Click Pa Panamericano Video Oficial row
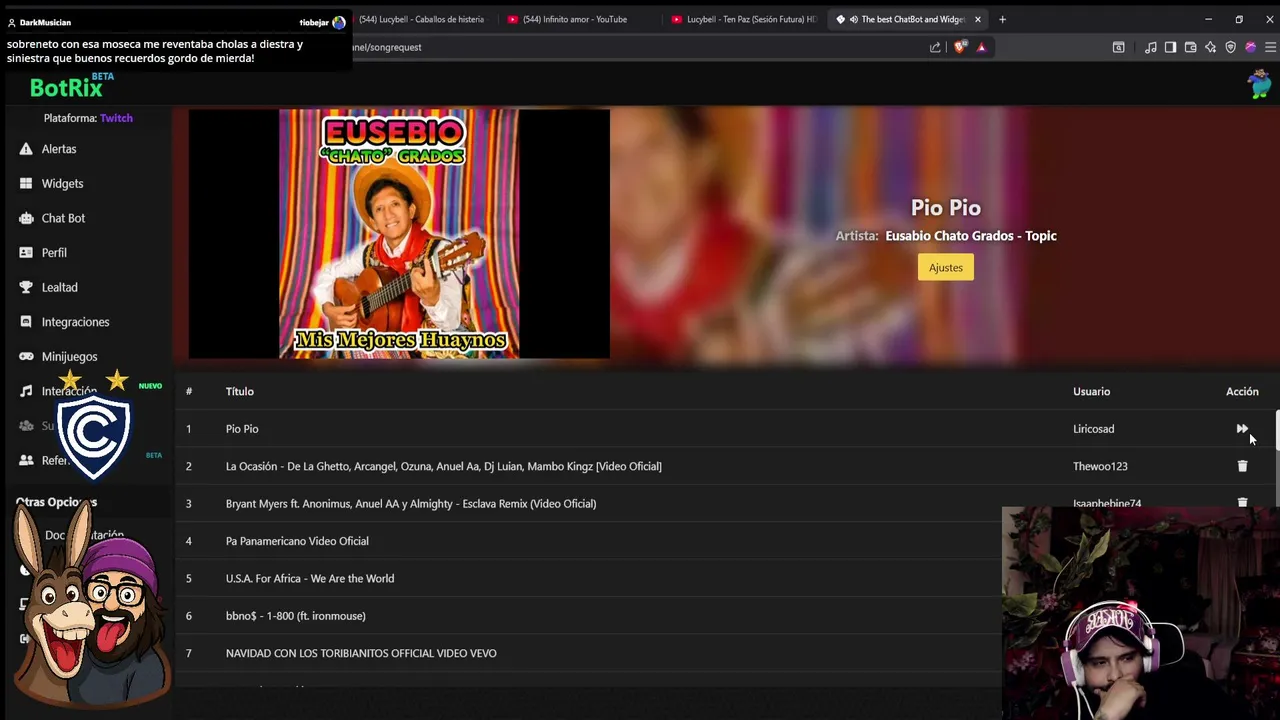Image resolution: width=1280 pixels, height=720 pixels. 297,541
